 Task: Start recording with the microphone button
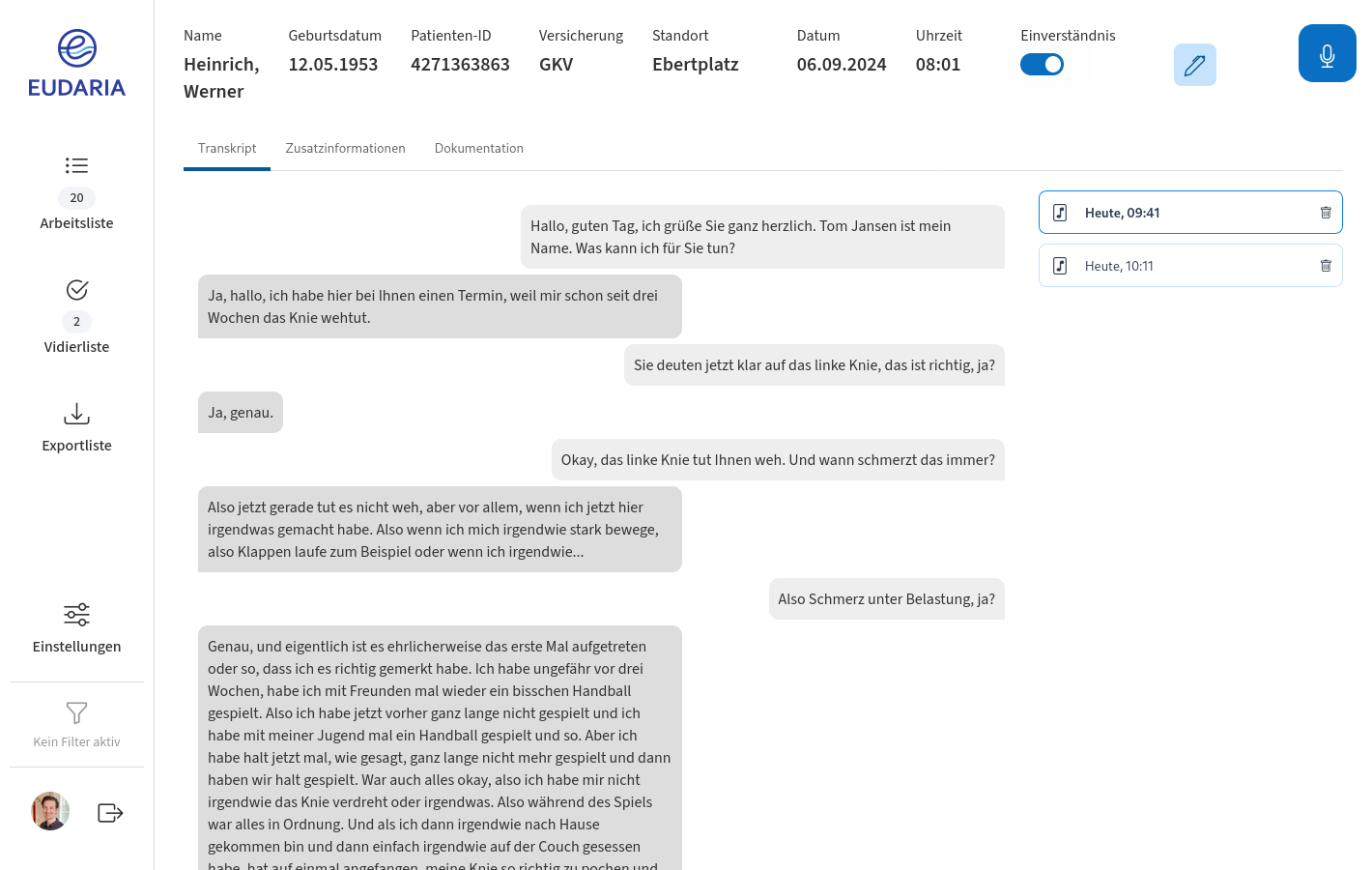pyautogui.click(x=1327, y=54)
